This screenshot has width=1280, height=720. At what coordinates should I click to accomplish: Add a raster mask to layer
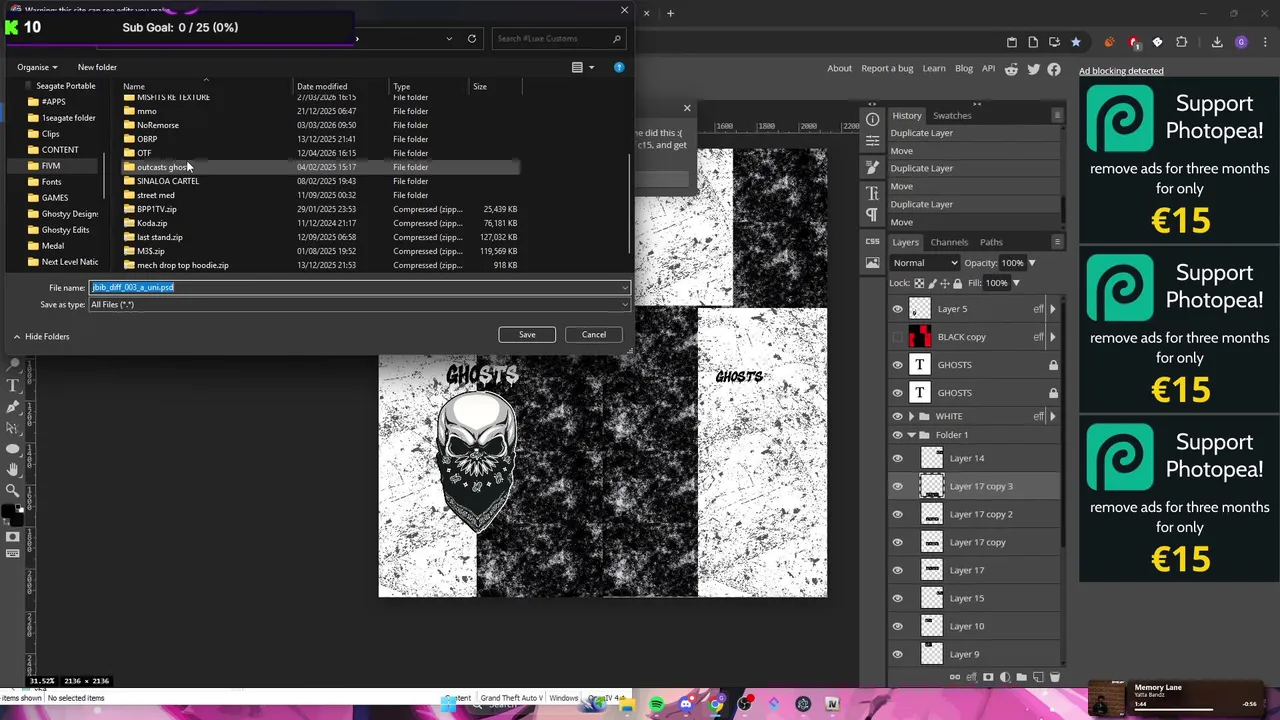point(988,677)
